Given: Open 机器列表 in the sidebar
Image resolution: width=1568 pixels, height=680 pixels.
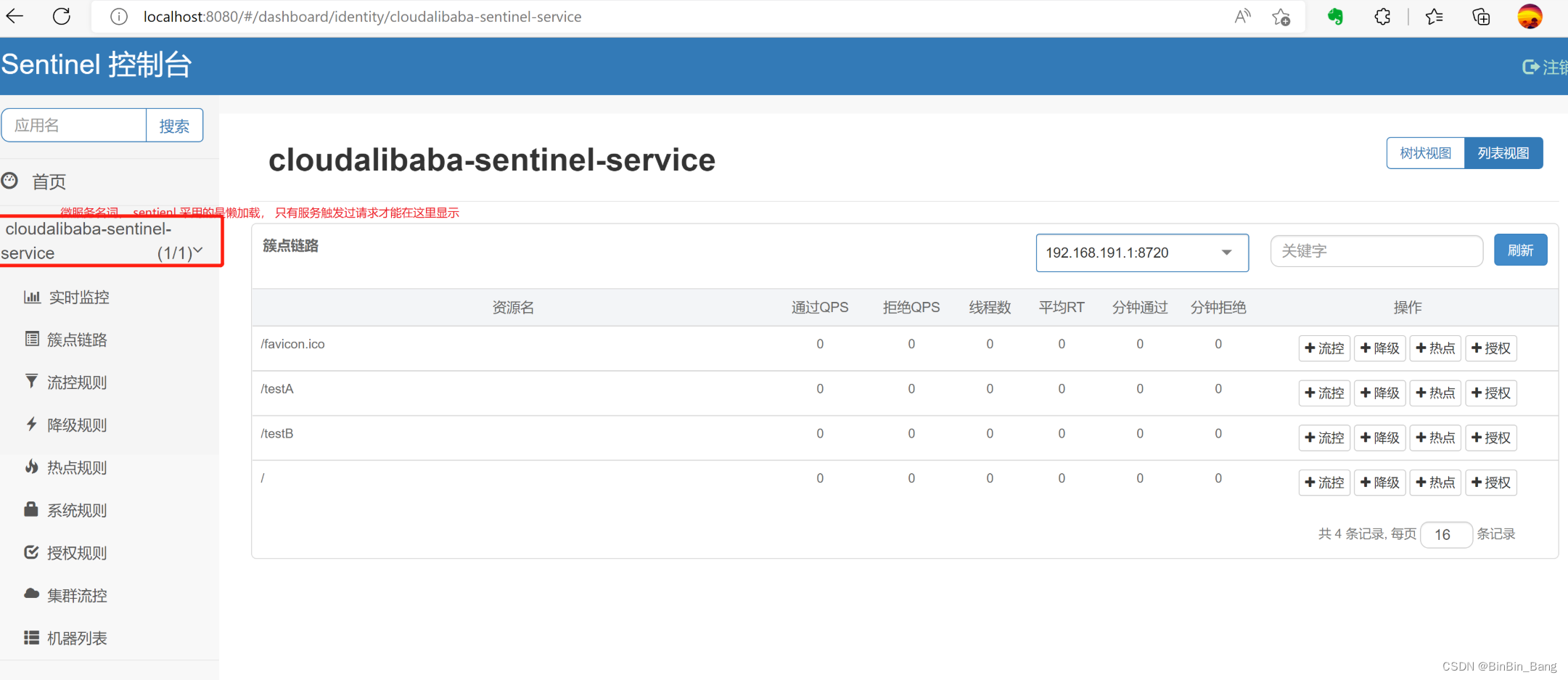Looking at the screenshot, I should point(77,639).
